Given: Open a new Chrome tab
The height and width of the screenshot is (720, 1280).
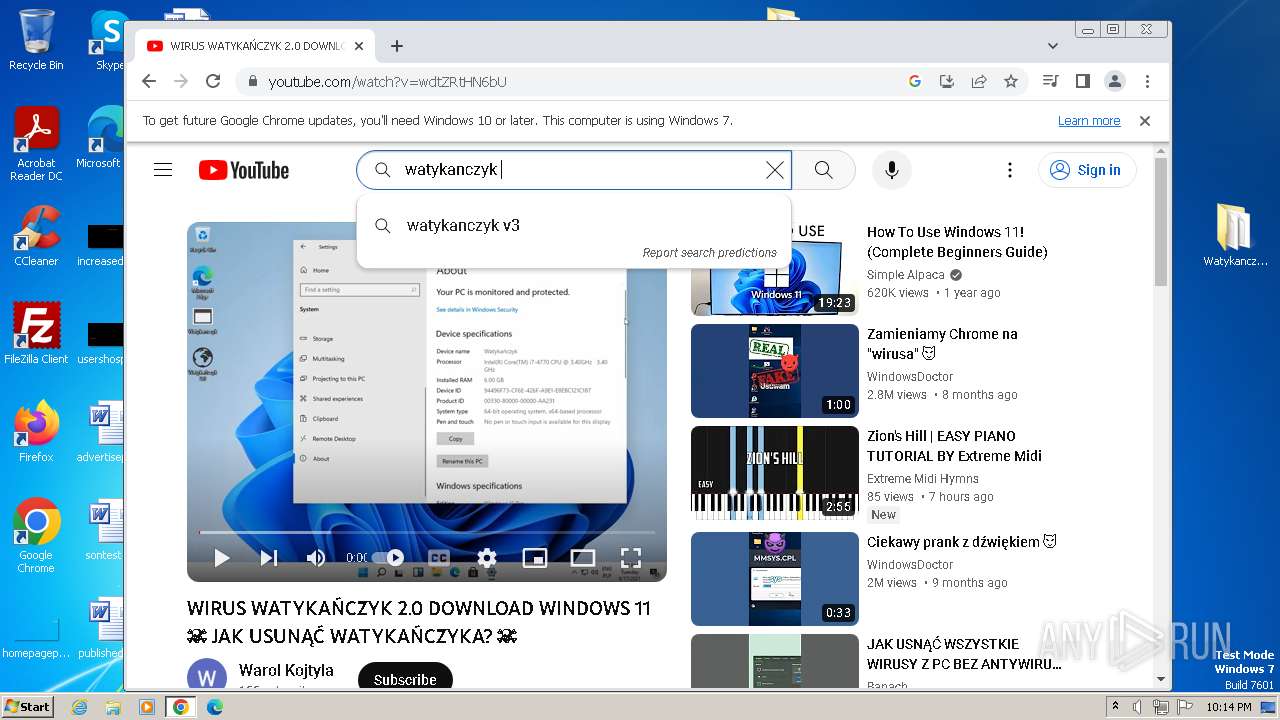Looking at the screenshot, I should pos(397,46).
